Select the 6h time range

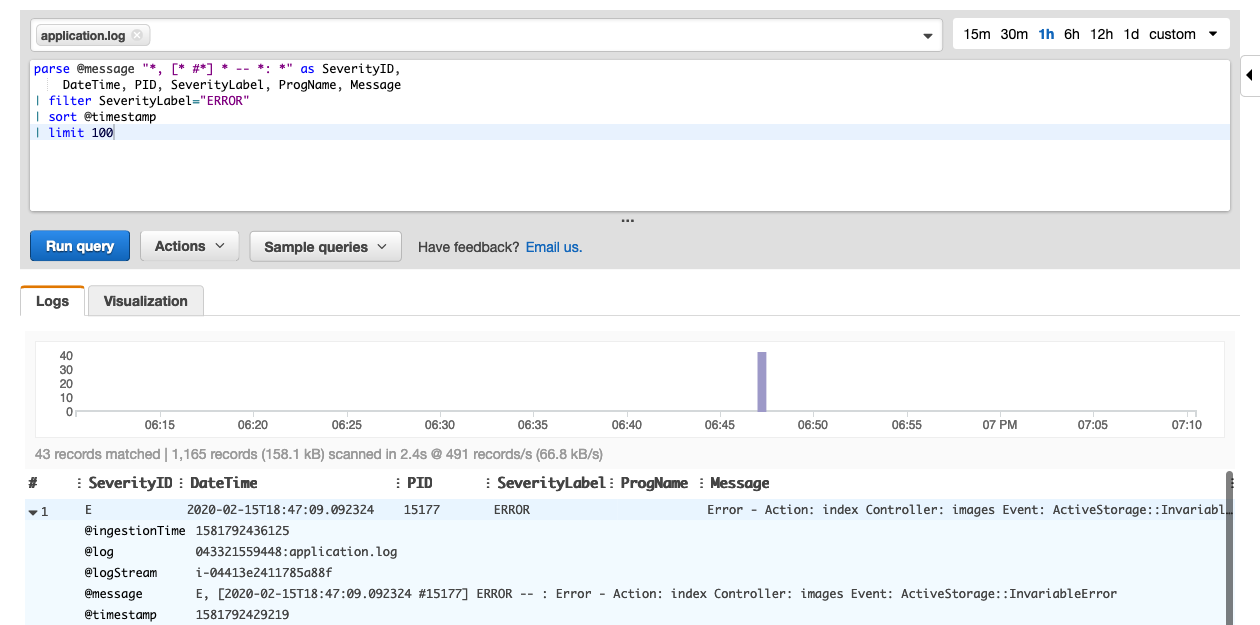click(x=1072, y=34)
